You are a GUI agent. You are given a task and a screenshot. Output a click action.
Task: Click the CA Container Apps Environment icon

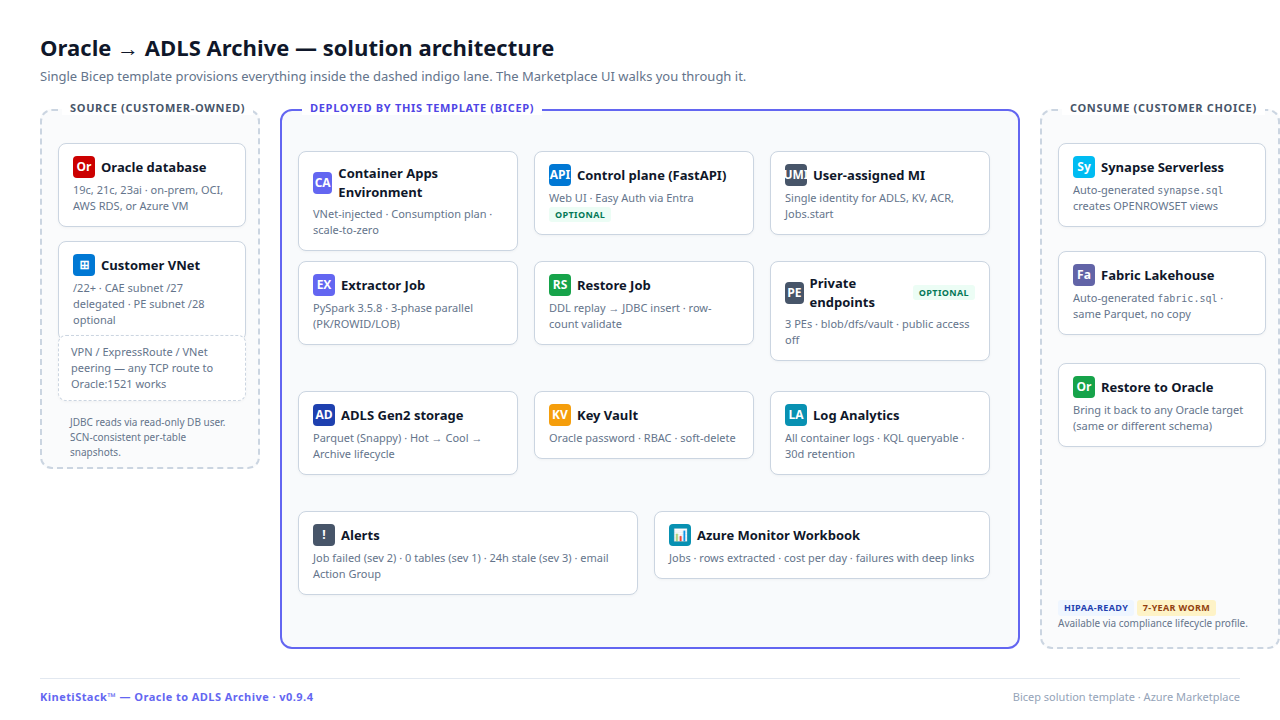322,183
